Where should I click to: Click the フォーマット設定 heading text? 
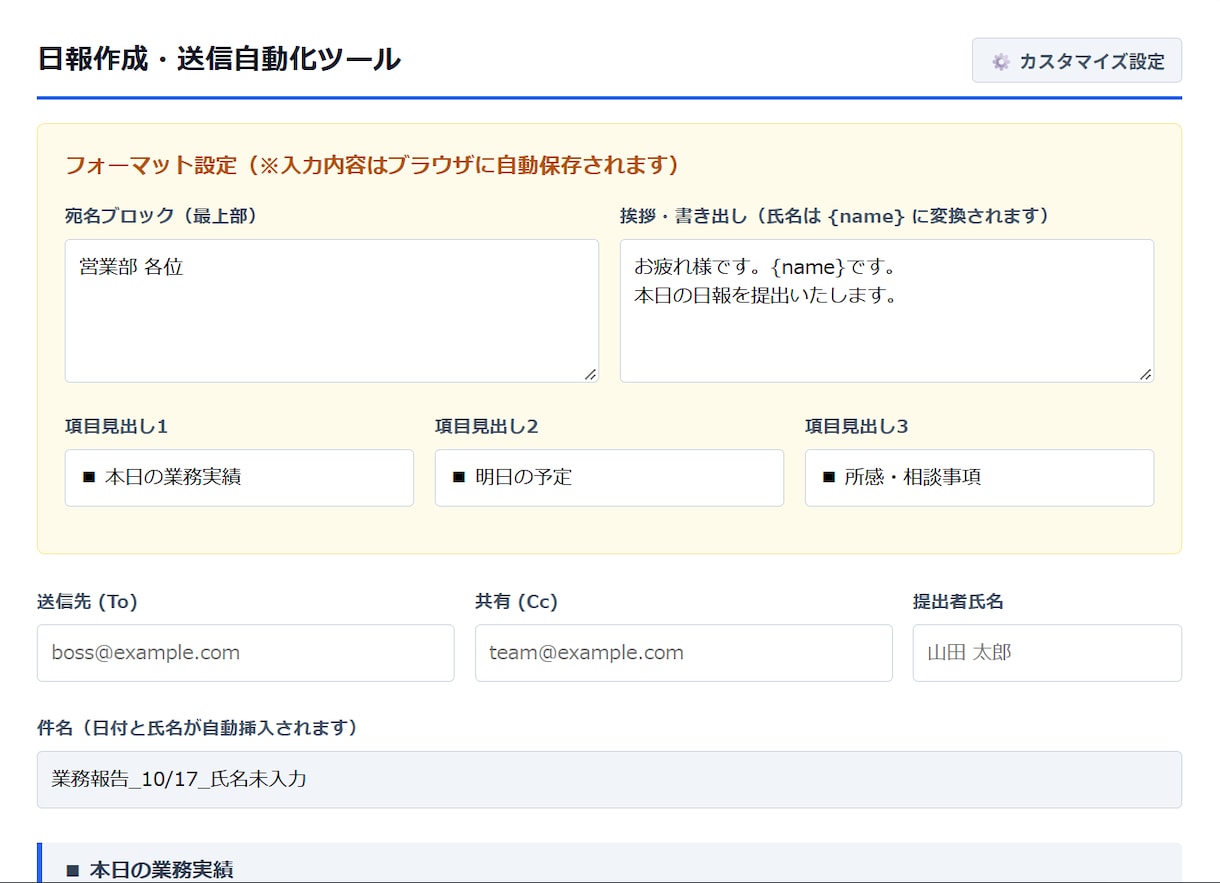372,165
